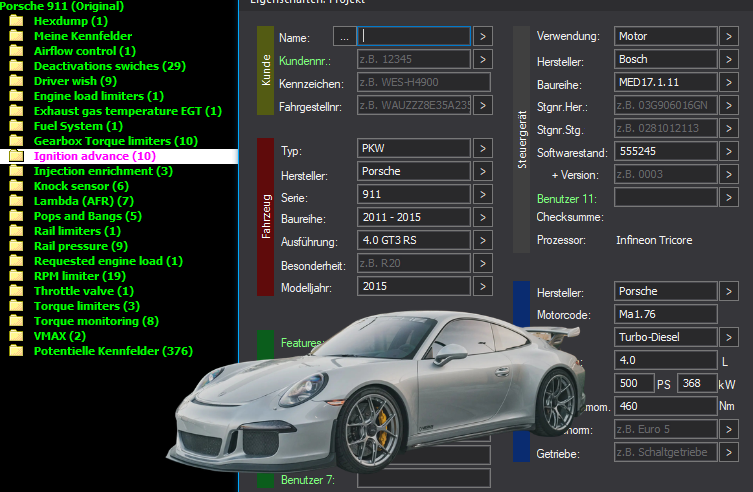Click the + Version arrow button

pyautogui.click(x=729, y=174)
